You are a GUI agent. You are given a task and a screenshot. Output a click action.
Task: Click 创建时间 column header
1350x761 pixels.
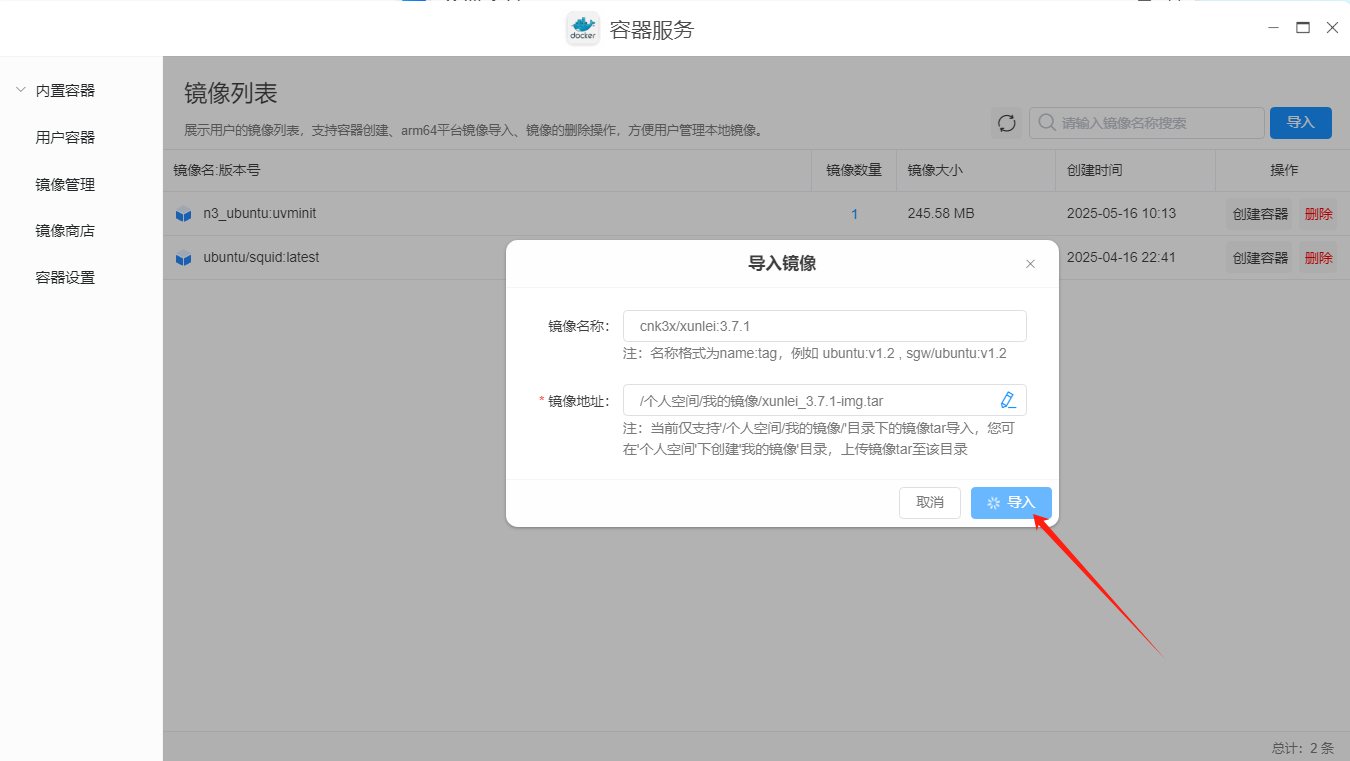pyautogui.click(x=1095, y=170)
